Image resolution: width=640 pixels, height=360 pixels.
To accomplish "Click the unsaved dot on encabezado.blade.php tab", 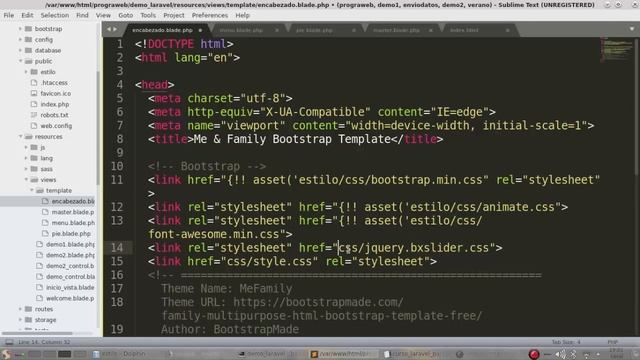I will (200, 30).
